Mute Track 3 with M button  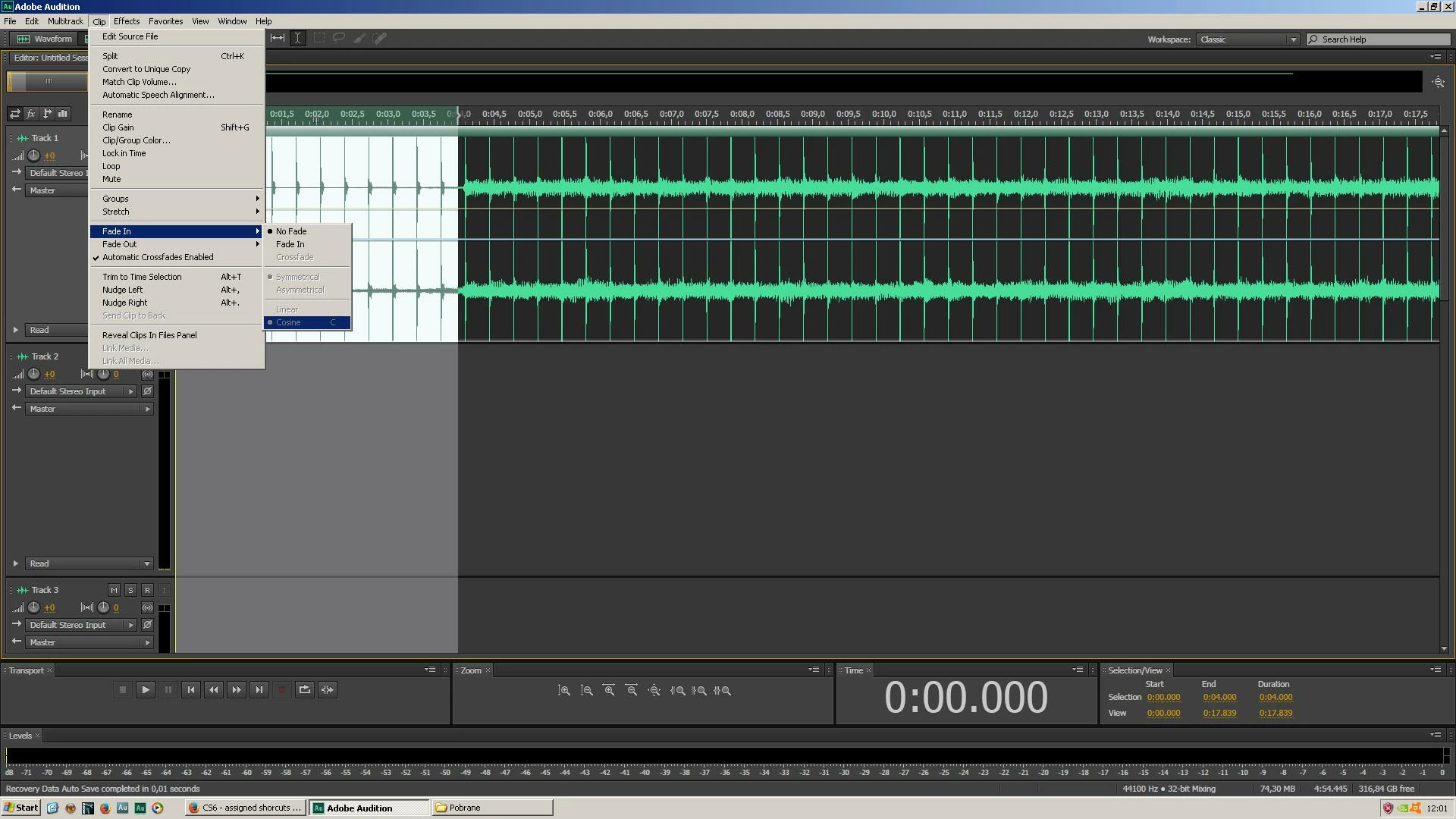(x=114, y=591)
